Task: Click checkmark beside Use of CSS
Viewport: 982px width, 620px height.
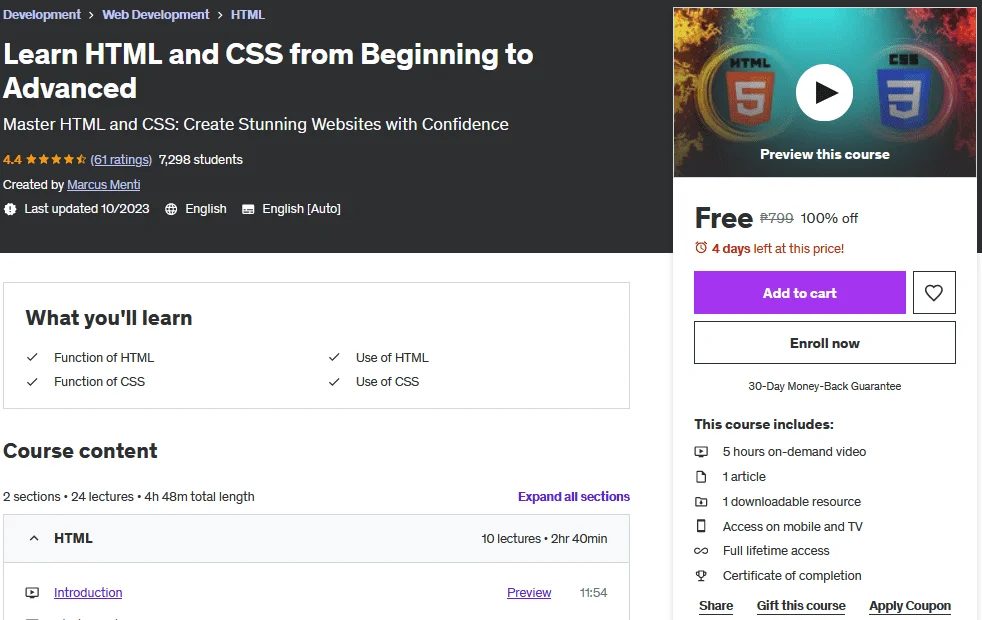Action: [x=334, y=381]
